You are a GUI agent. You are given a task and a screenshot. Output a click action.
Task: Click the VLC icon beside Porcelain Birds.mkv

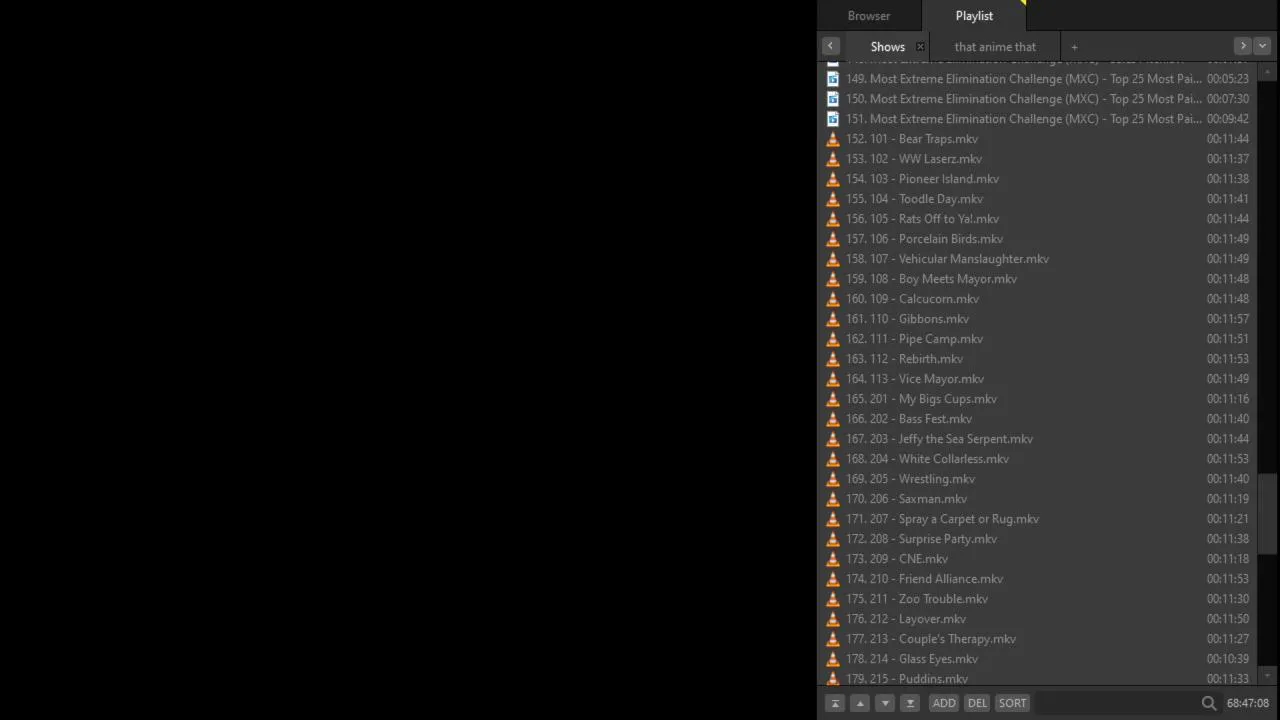point(833,239)
